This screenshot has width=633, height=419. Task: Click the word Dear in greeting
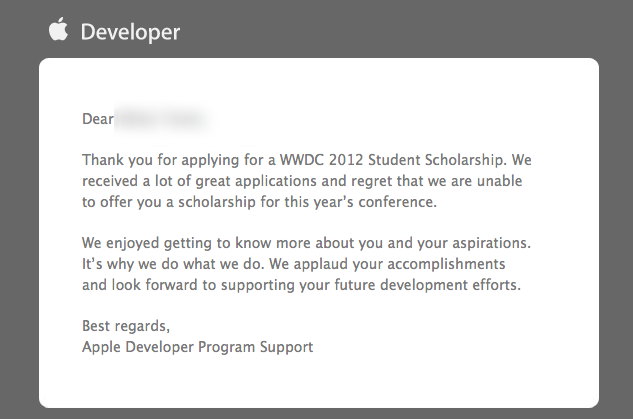coord(98,119)
